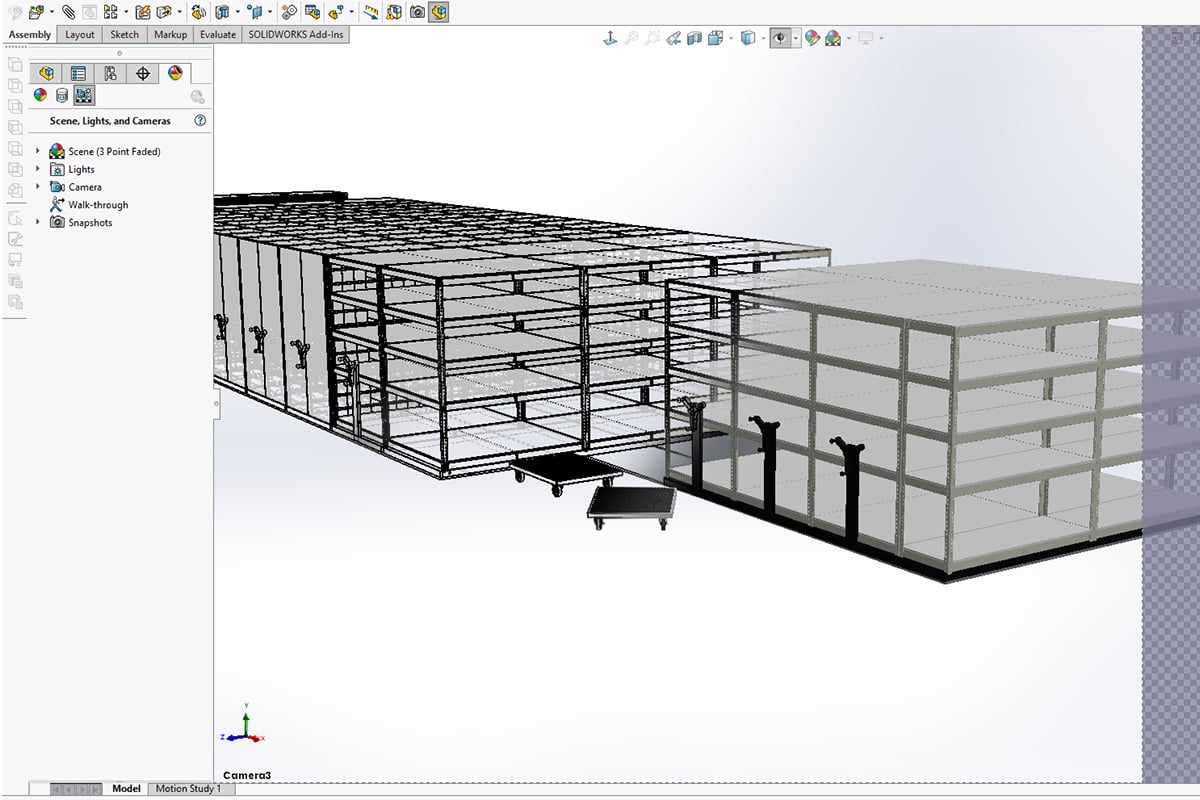Click the Previous View icon
Viewport: 1200px width, 800px height.
coord(674,38)
